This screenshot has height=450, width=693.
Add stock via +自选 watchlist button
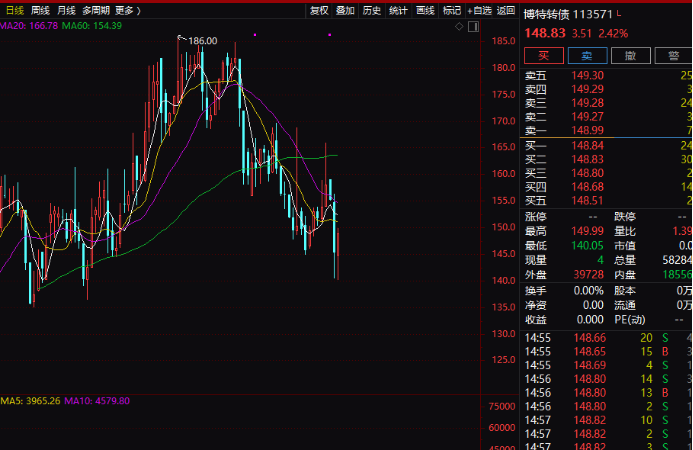pos(479,10)
